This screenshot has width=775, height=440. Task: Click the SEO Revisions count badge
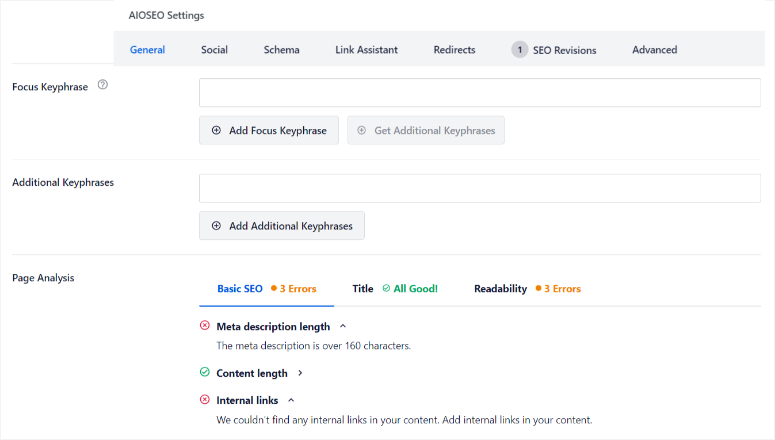pyautogui.click(x=520, y=50)
